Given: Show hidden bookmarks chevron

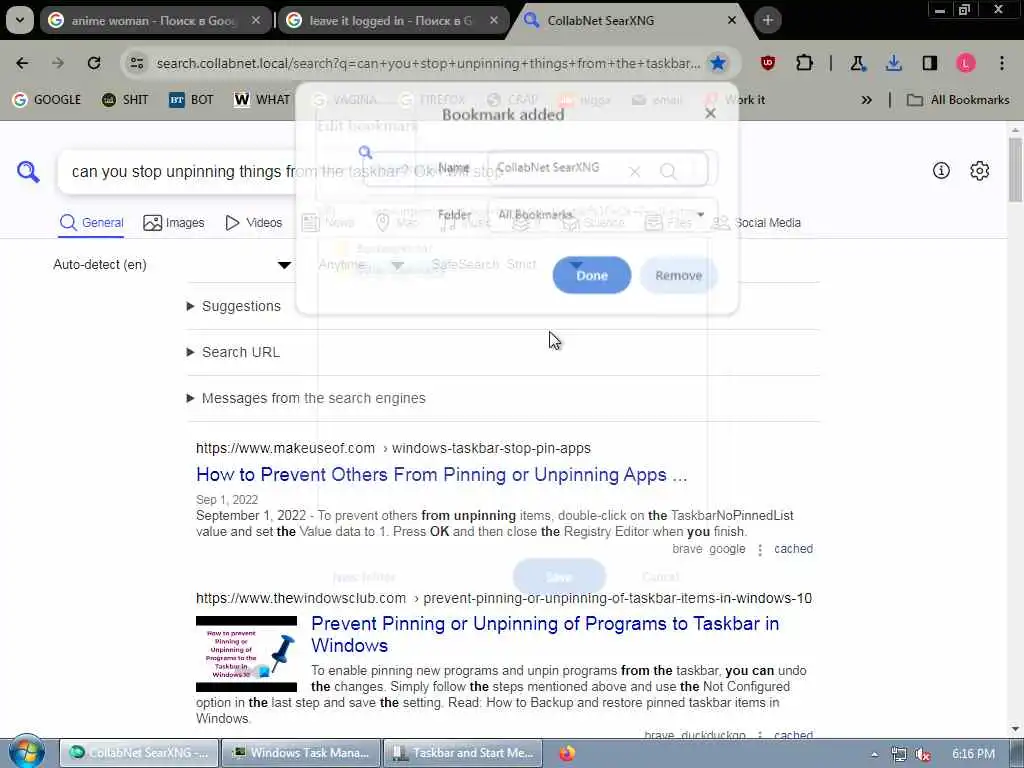Looking at the screenshot, I should pos(866,100).
